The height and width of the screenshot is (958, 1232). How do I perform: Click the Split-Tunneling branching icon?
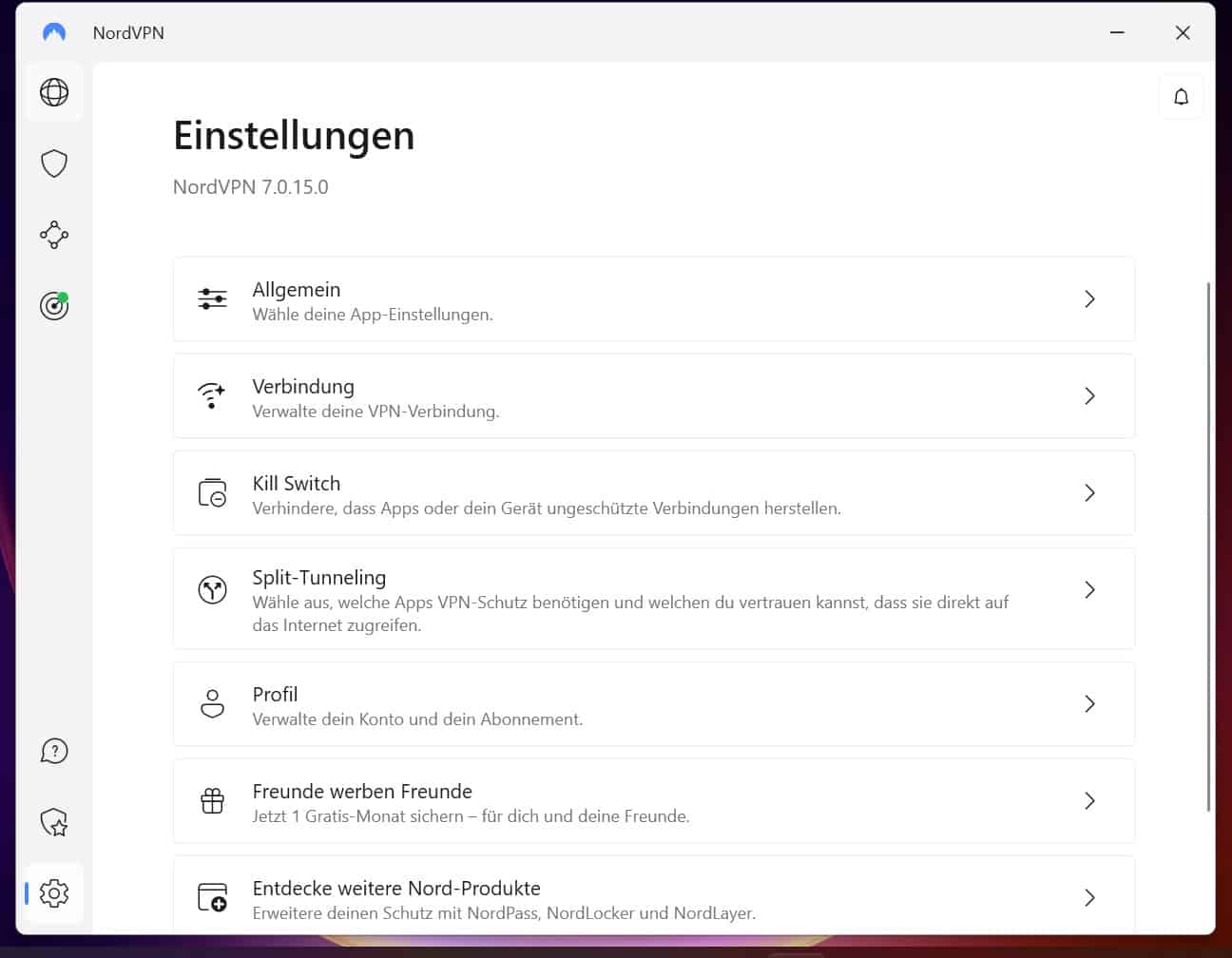coord(212,590)
